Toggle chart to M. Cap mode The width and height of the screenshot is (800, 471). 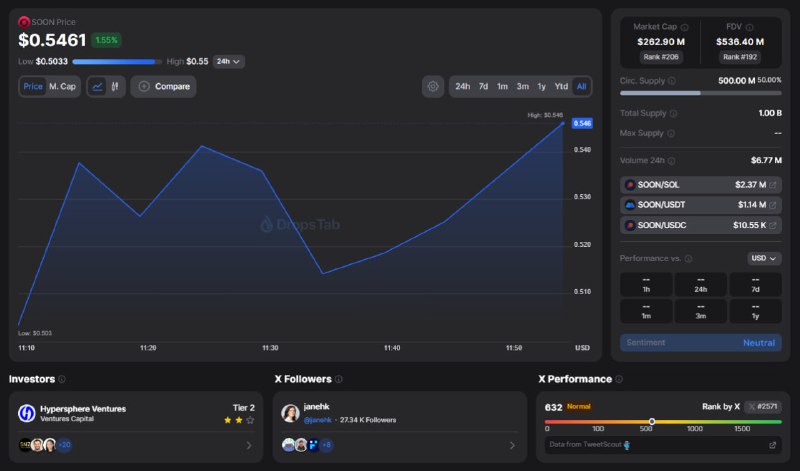[62, 86]
